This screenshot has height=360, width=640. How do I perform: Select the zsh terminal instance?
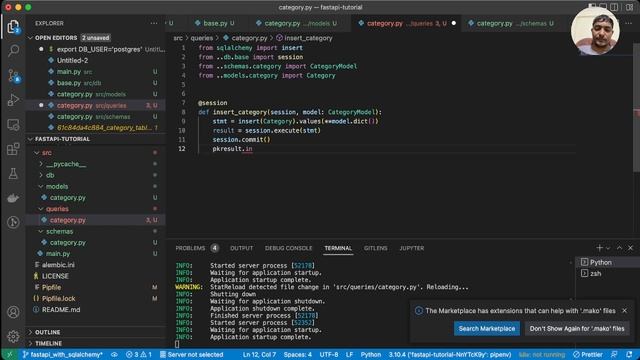(606, 273)
